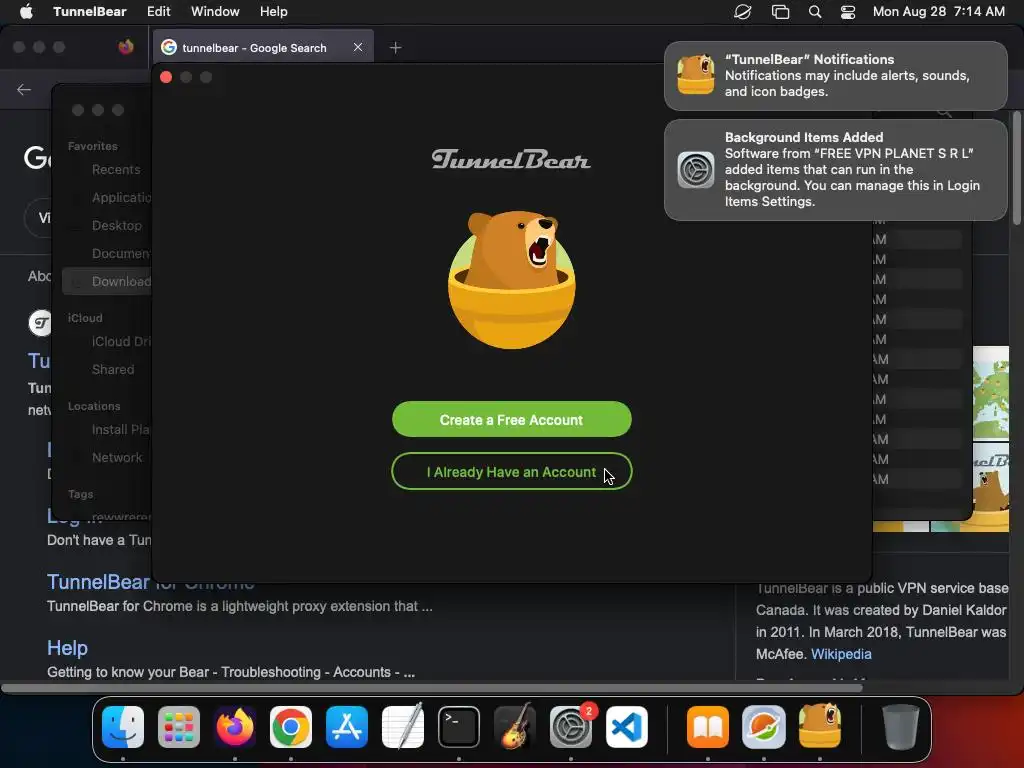This screenshot has height=768, width=1024.
Task: Click the planet VPN status icon in menu bar
Action: pos(743,12)
